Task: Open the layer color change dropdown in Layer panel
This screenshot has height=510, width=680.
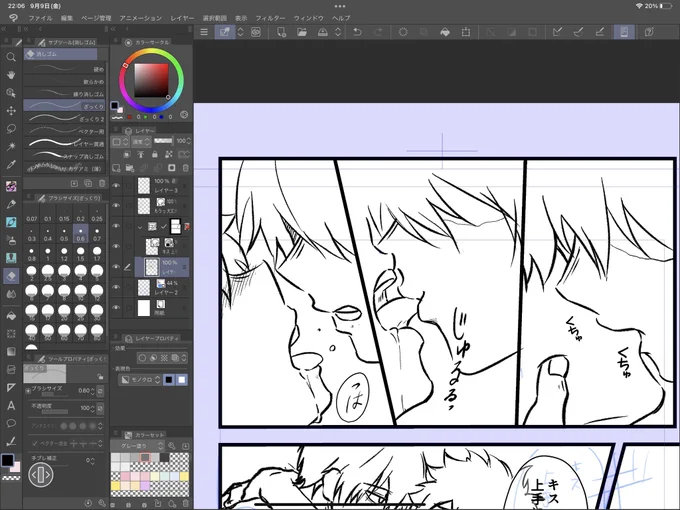Action: 120,141
